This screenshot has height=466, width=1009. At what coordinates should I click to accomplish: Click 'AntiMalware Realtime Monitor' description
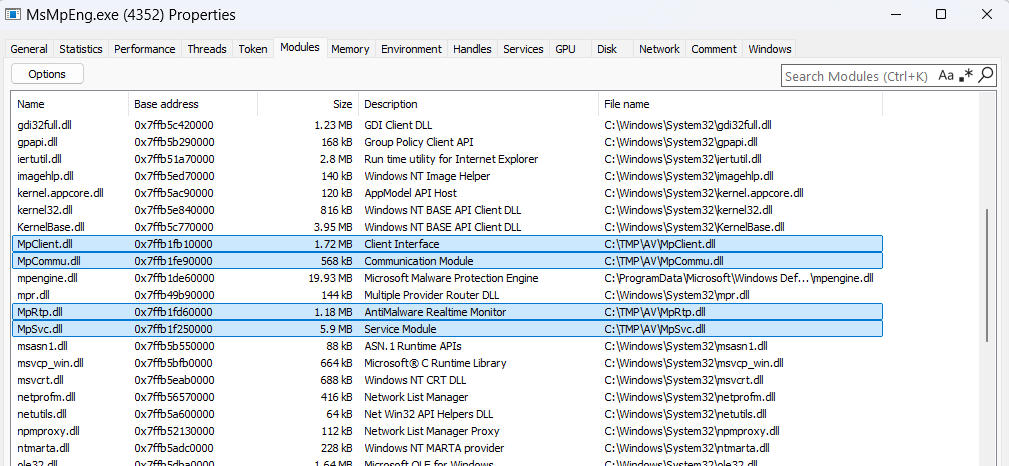click(435, 312)
